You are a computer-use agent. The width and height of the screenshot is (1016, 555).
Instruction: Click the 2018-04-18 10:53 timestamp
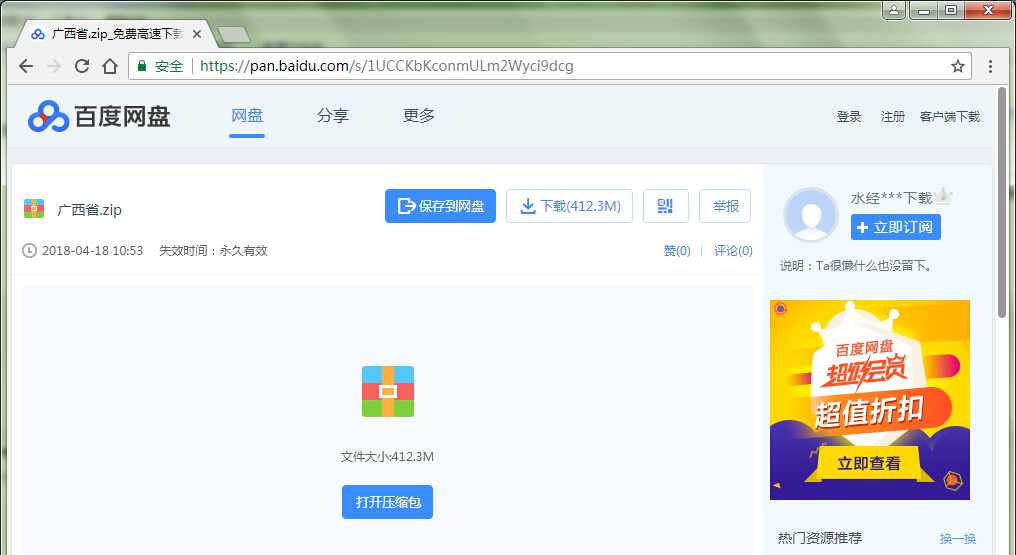click(93, 251)
